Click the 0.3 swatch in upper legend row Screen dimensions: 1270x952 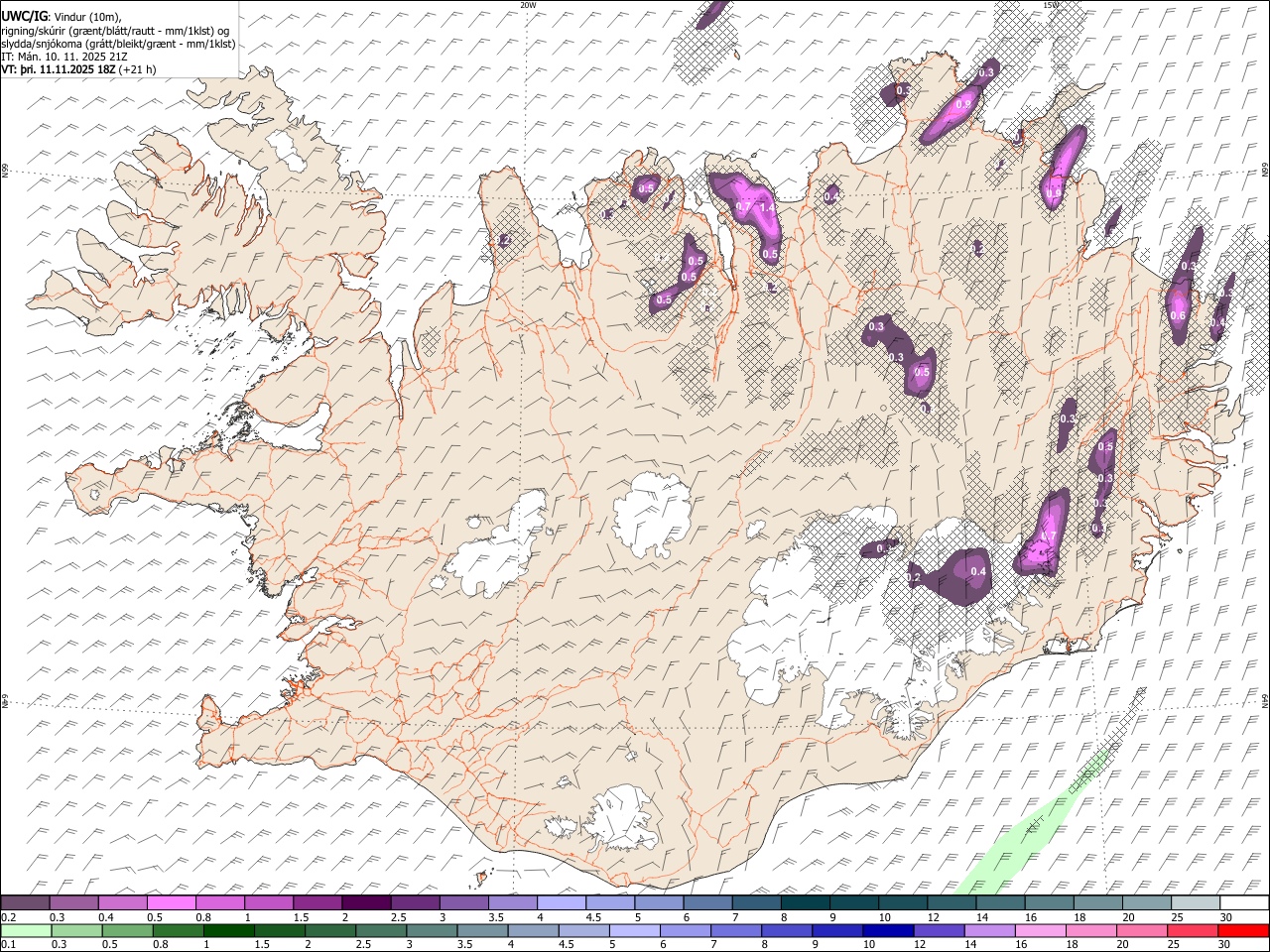coord(74,903)
